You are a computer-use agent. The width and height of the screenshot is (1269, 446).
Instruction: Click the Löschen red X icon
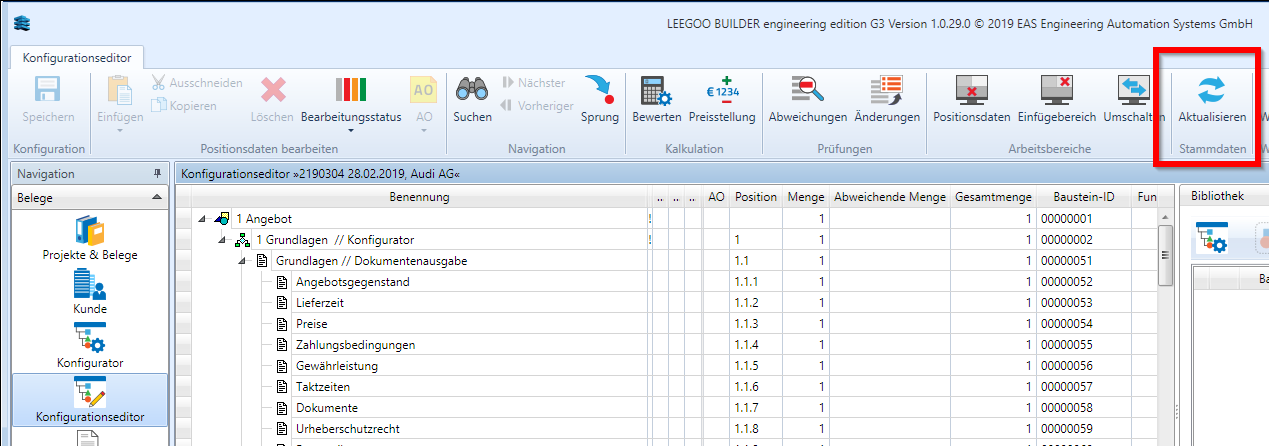[273, 91]
